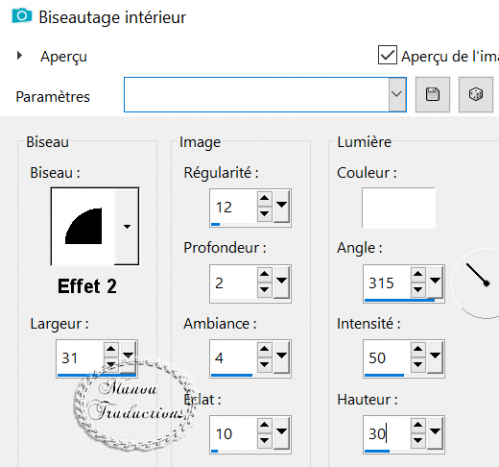Click the Couleur white color swatch
The width and height of the screenshot is (499, 467).
[x=399, y=207]
